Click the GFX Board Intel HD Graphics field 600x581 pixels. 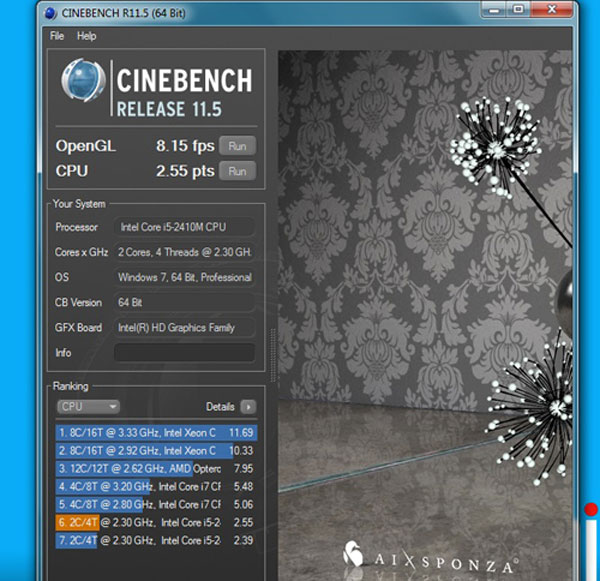point(184,328)
